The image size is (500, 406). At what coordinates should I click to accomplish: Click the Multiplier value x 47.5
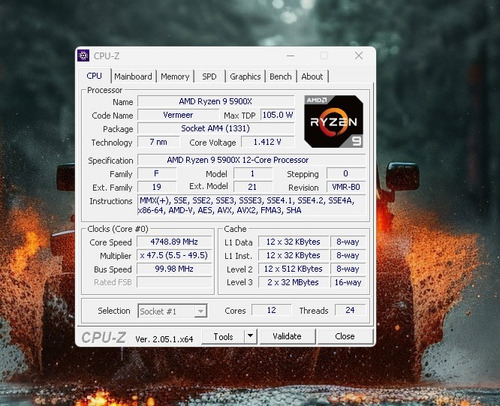[x=174, y=255]
